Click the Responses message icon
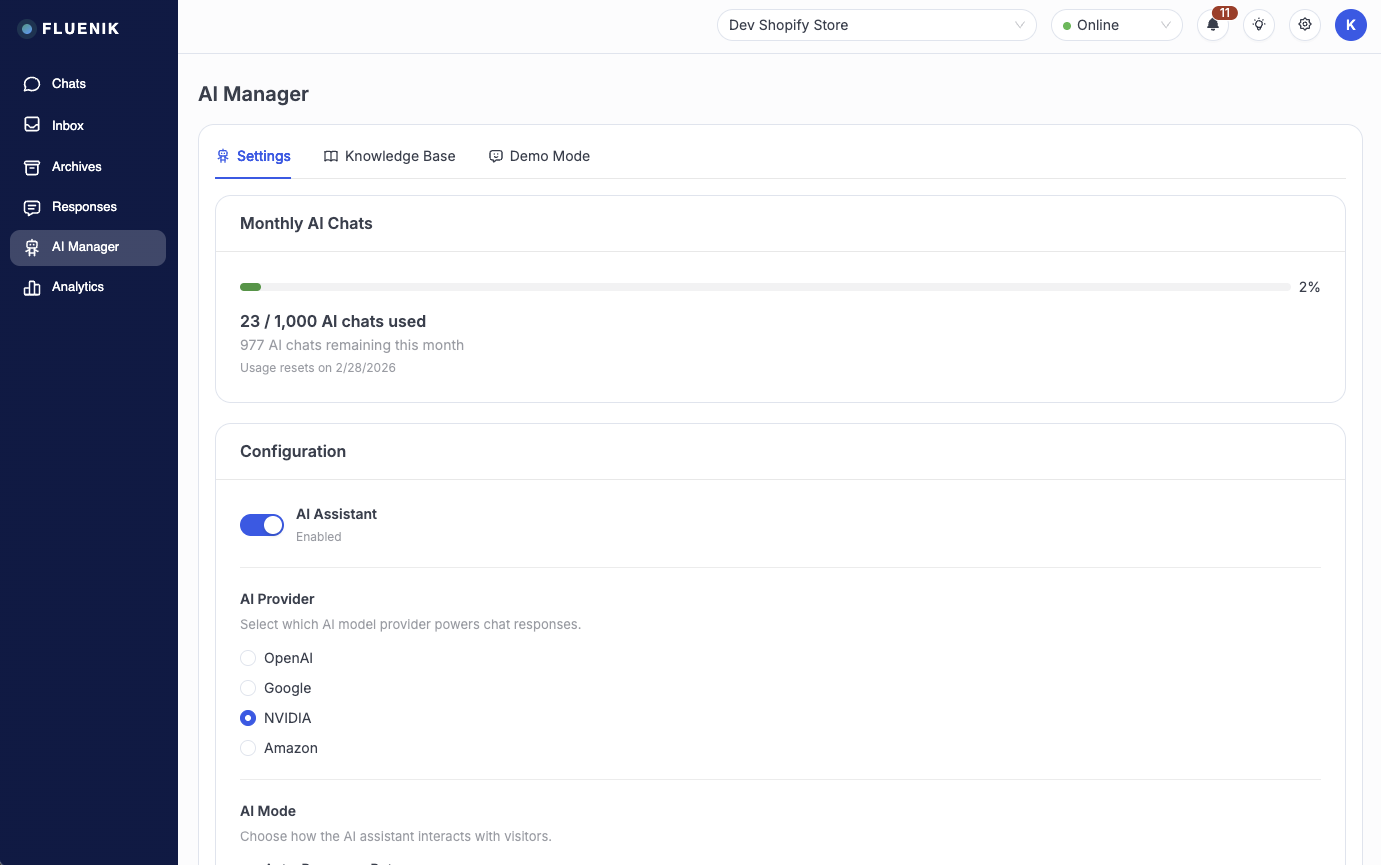1381x865 pixels. click(32, 207)
